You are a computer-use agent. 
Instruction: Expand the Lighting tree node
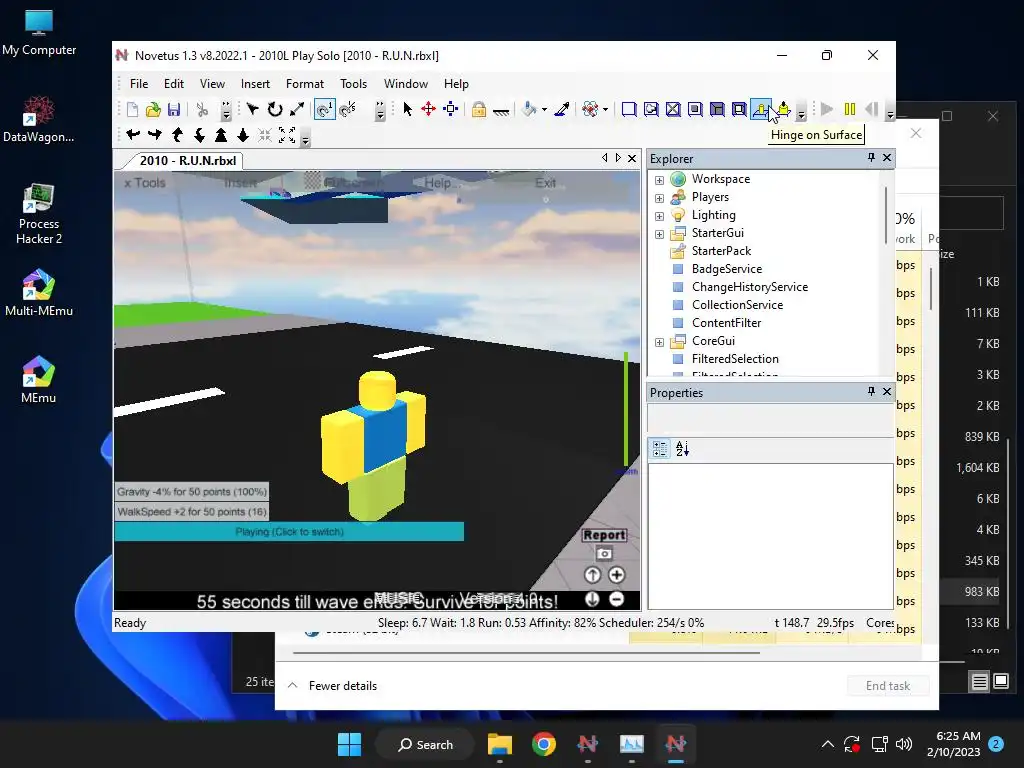coord(660,216)
